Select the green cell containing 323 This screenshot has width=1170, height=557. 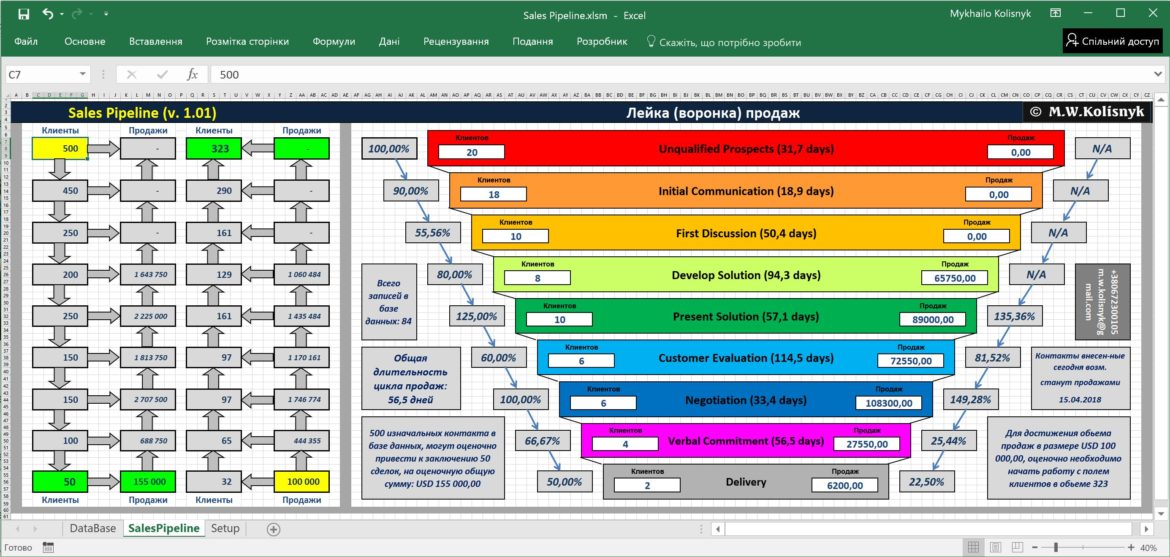pyautogui.click(x=214, y=149)
